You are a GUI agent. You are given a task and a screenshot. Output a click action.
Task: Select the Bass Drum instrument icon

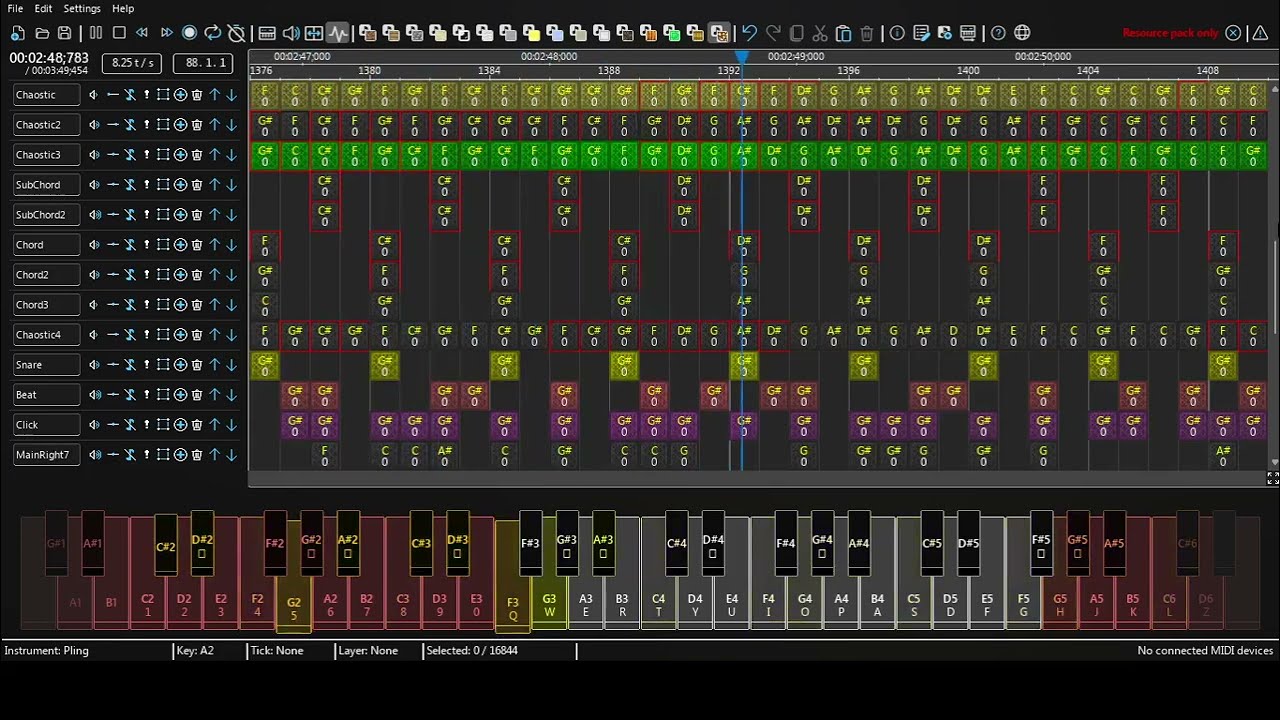point(414,33)
